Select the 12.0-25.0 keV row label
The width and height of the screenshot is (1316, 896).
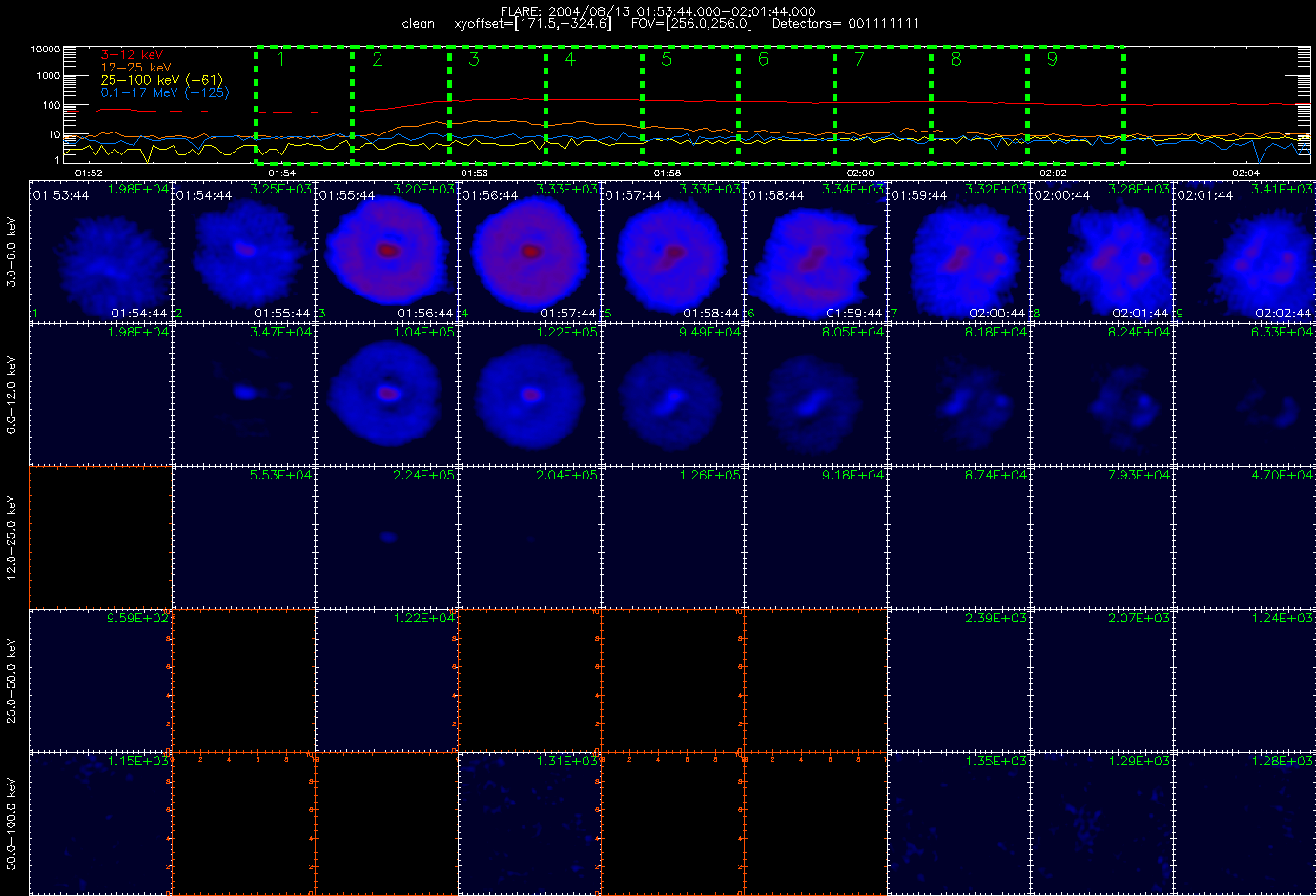(x=11, y=538)
